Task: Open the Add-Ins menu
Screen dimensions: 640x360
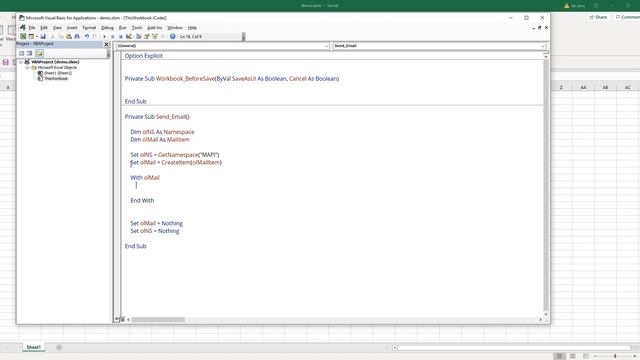Action: click(x=154, y=28)
